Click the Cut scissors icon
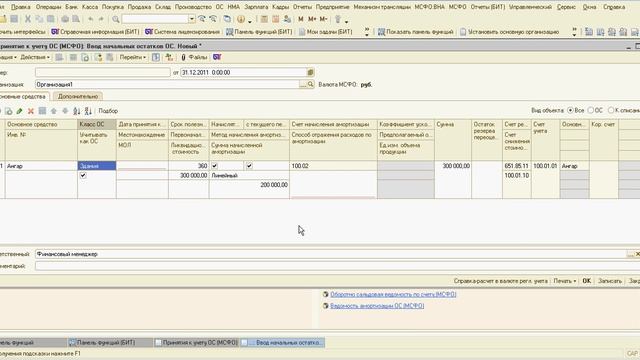The height and width of the screenshot is (360, 640). pos(28,19)
